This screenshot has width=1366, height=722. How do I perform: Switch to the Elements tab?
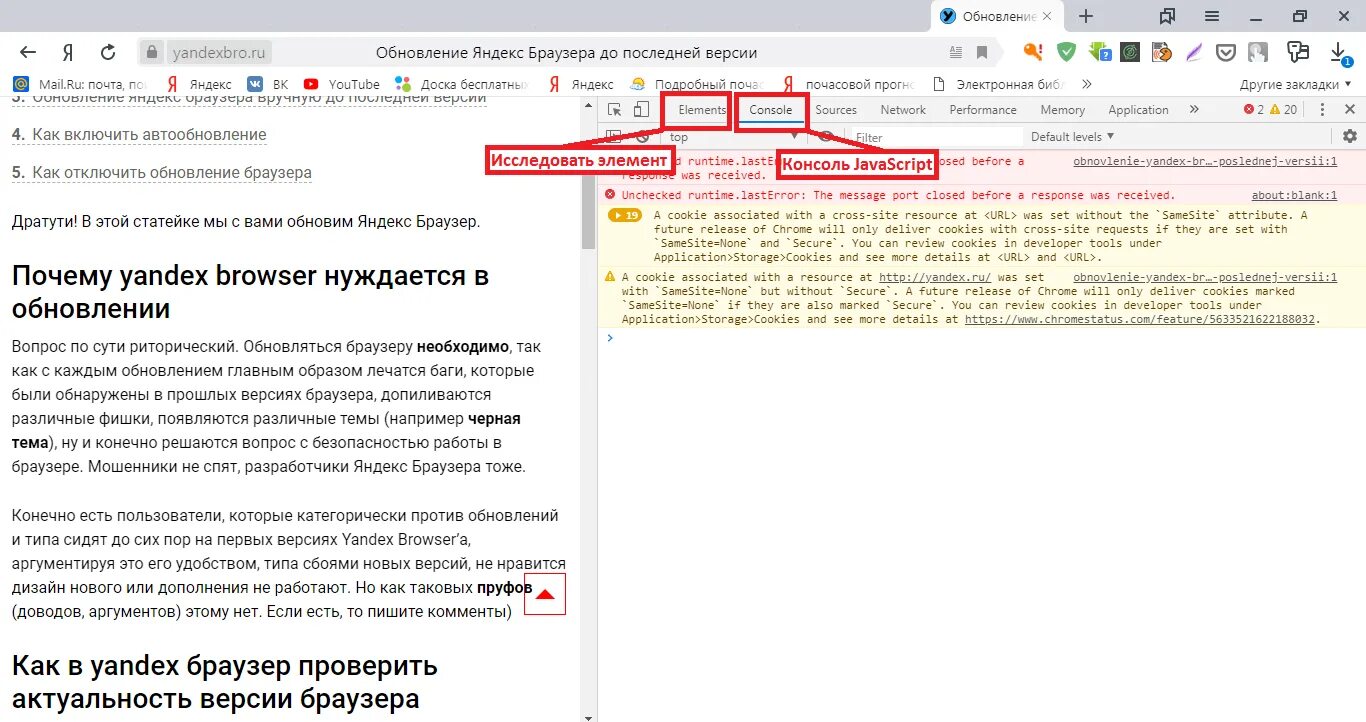coord(702,110)
